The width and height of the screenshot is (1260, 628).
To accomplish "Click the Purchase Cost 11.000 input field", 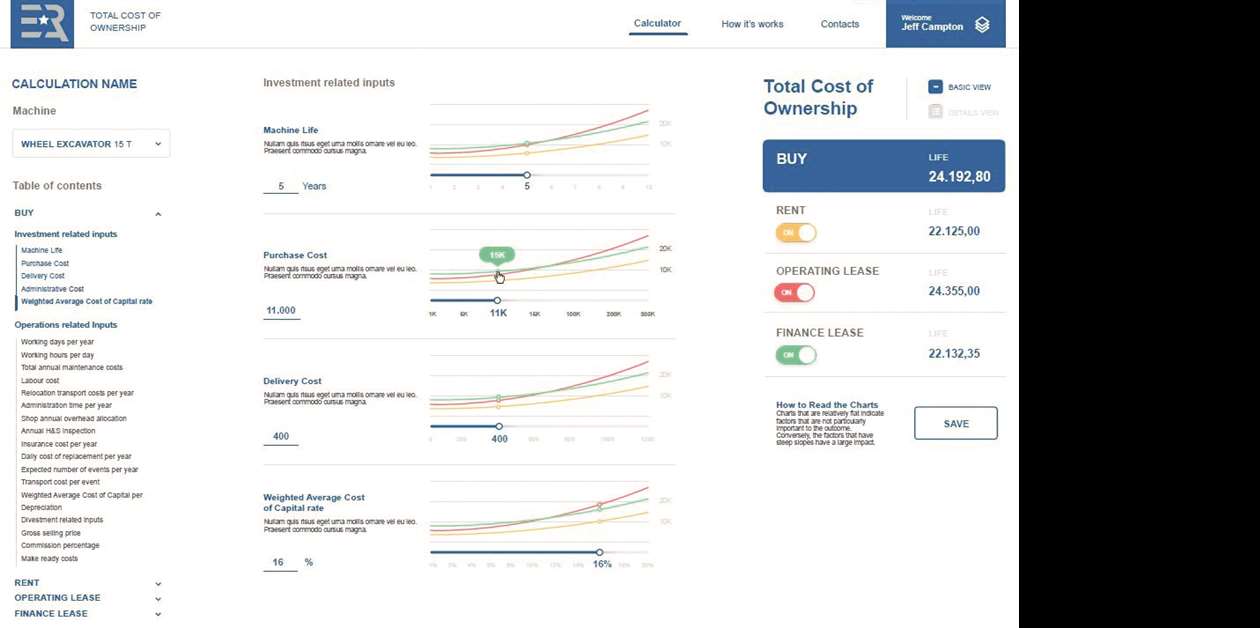I will pos(281,310).
